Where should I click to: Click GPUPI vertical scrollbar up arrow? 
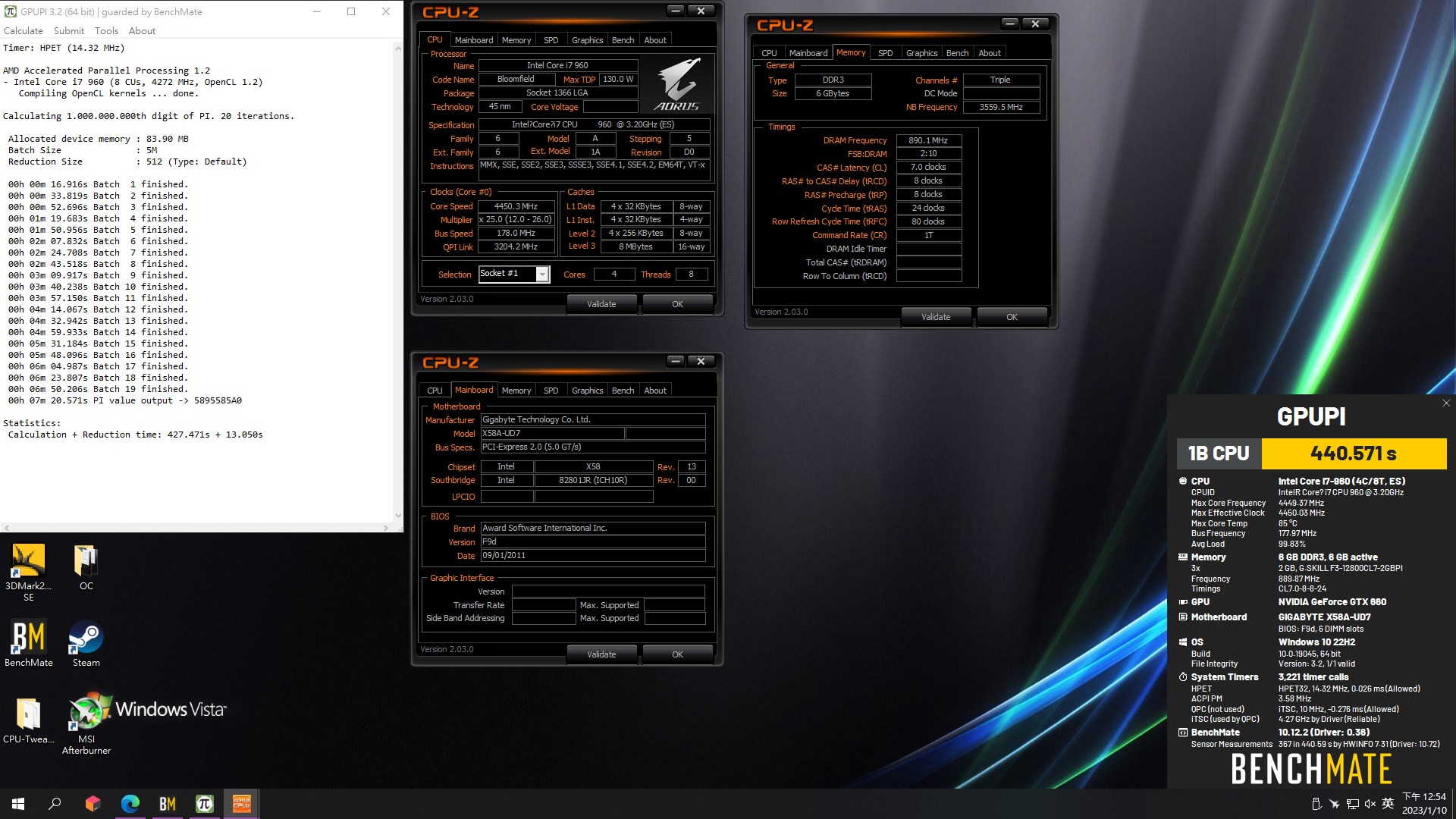(x=398, y=49)
